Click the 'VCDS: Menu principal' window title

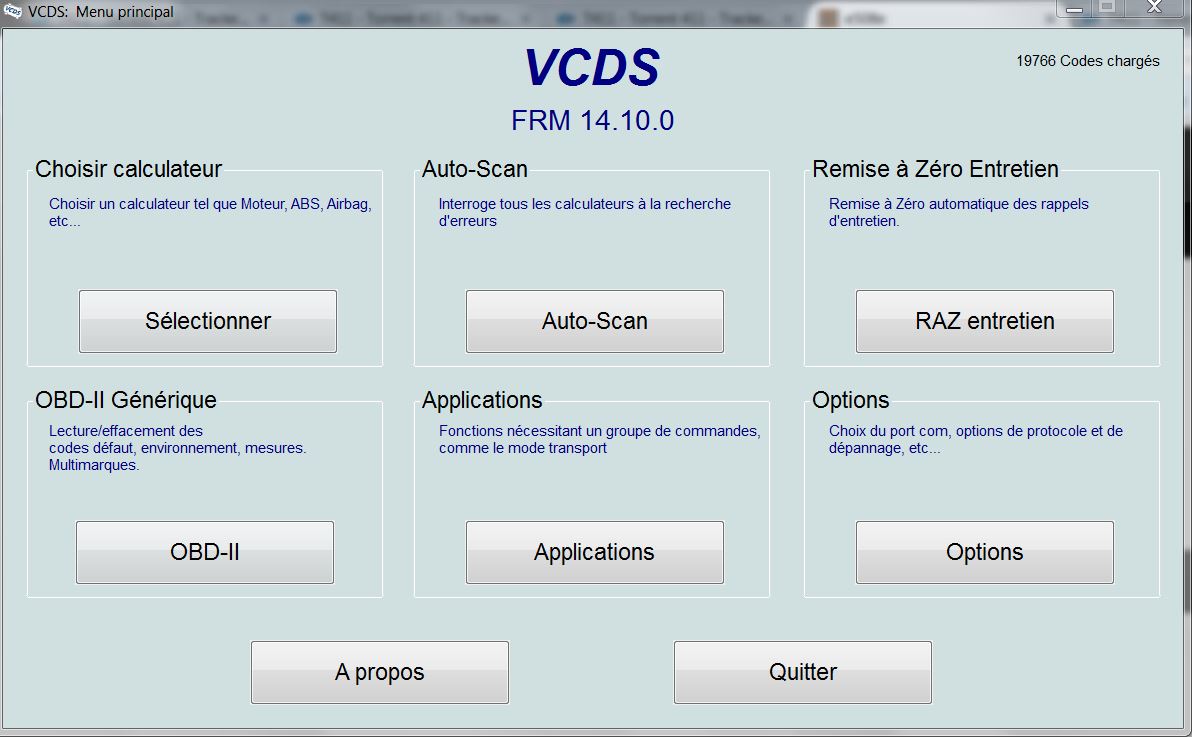[x=100, y=11]
